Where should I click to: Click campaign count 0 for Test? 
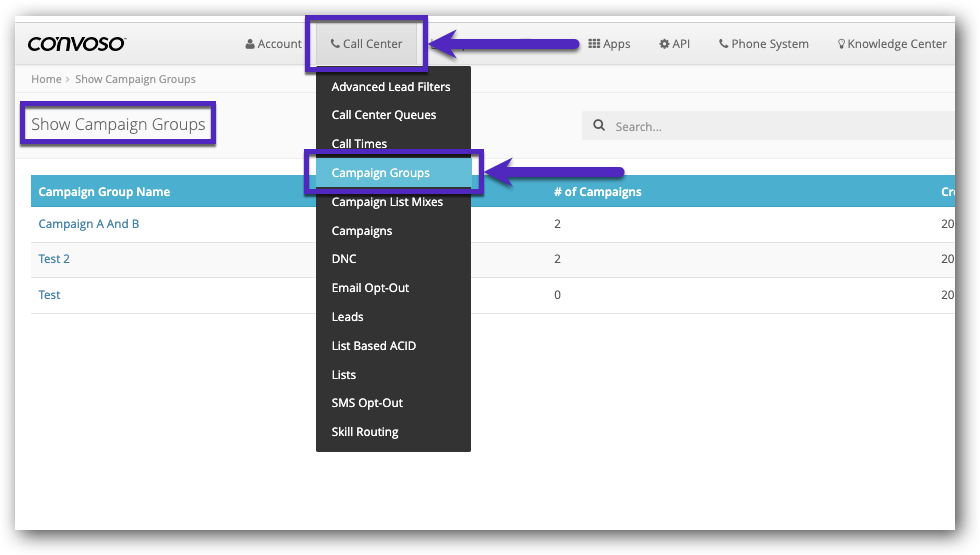pos(558,295)
